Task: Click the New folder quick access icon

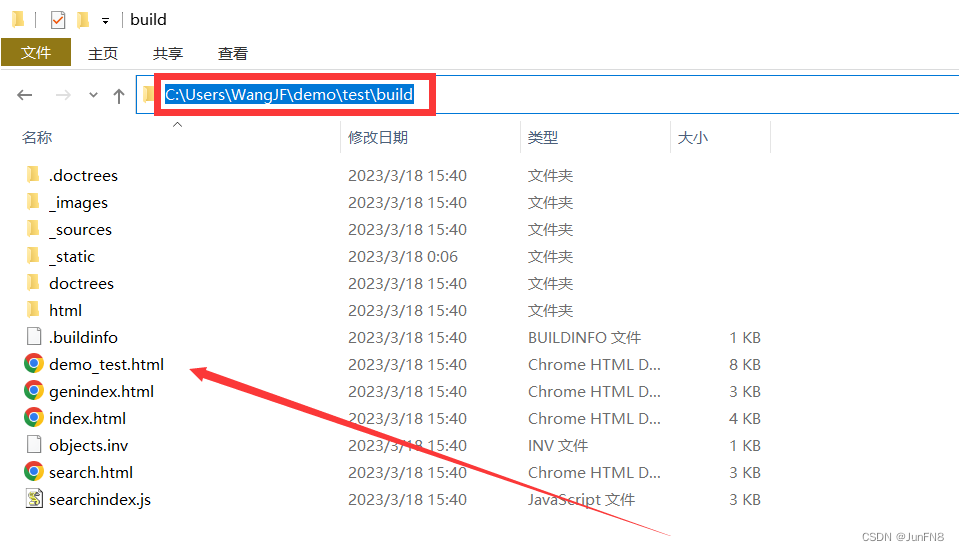Action: pyautogui.click(x=83, y=20)
